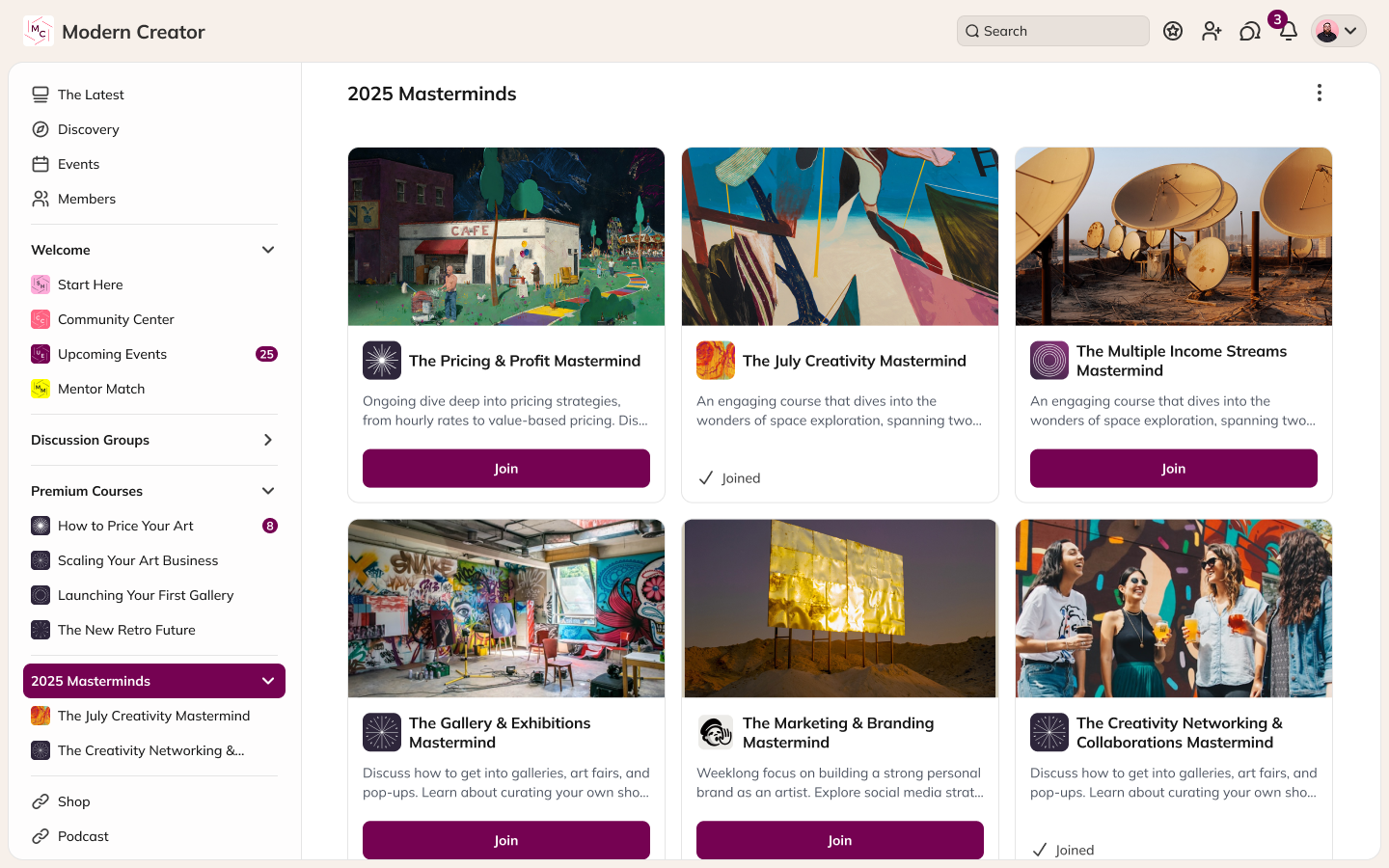Screen dimensions: 1389x868
Task: Open The Latest feed from the sidebar
Action: [91, 94]
